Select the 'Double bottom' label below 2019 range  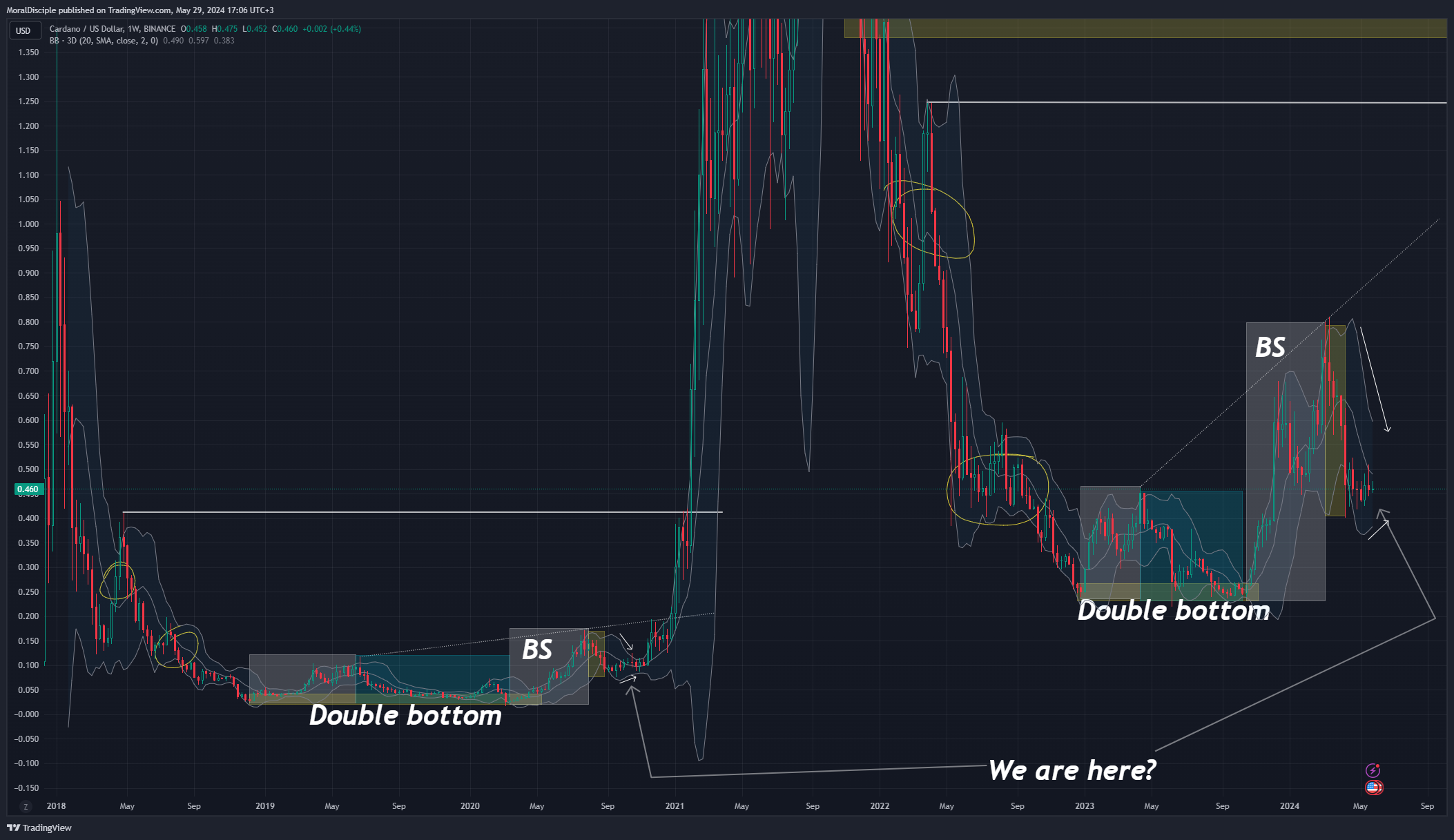[405, 715]
